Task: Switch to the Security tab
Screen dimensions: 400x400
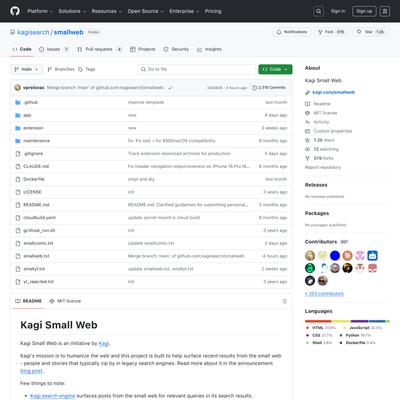Action: tap(176, 49)
